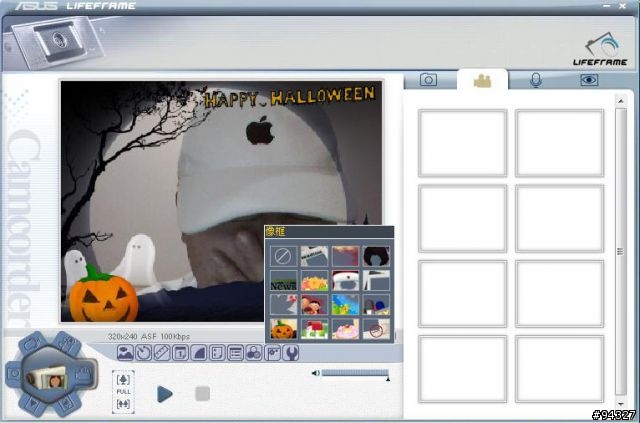Select the timer clock toolbar icon
The height and width of the screenshot is (423, 640).
(x=143, y=352)
